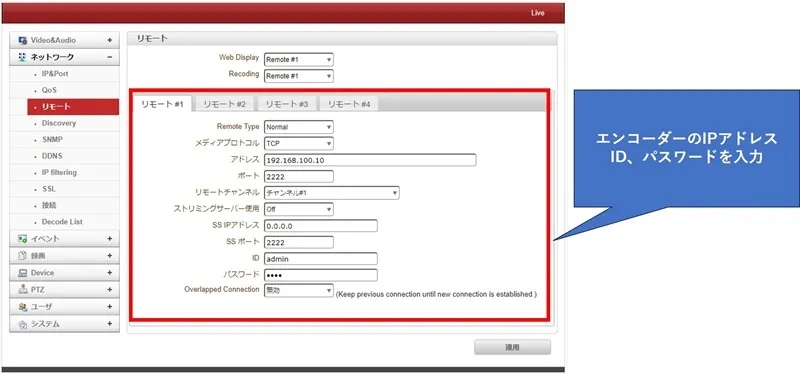Click the ネットワーク network icon

click(x=22, y=57)
